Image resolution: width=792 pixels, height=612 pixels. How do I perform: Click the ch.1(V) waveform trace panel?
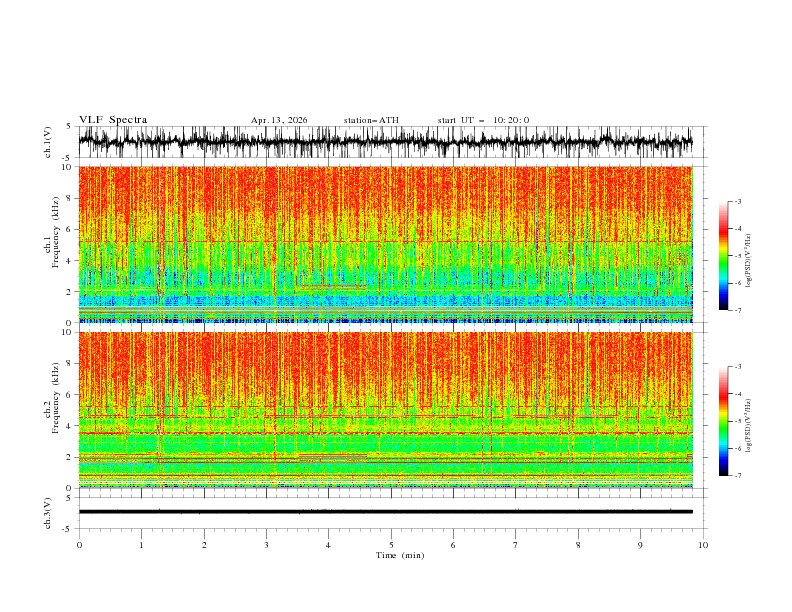coord(392,142)
